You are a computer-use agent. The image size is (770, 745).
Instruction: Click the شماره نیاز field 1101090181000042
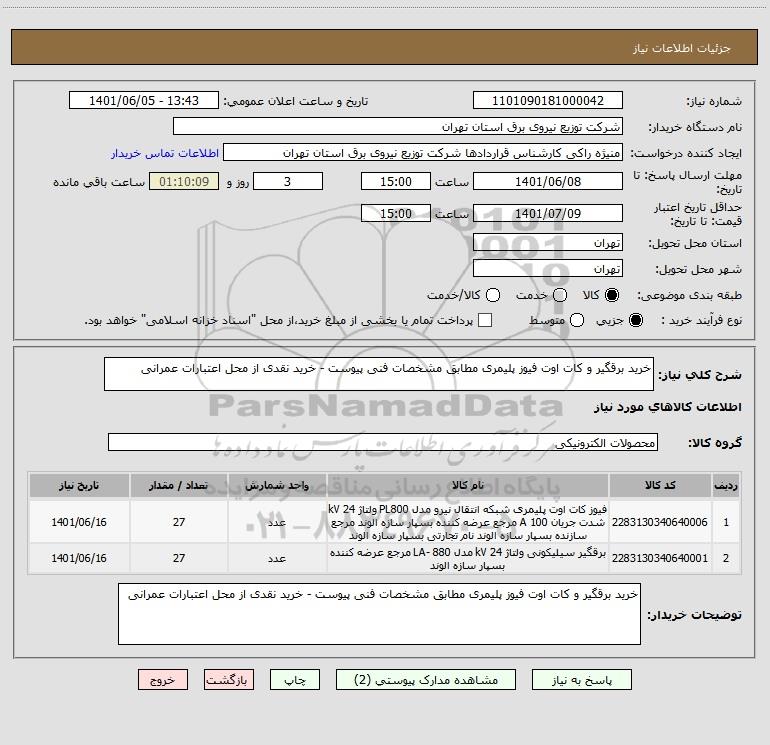[548, 100]
